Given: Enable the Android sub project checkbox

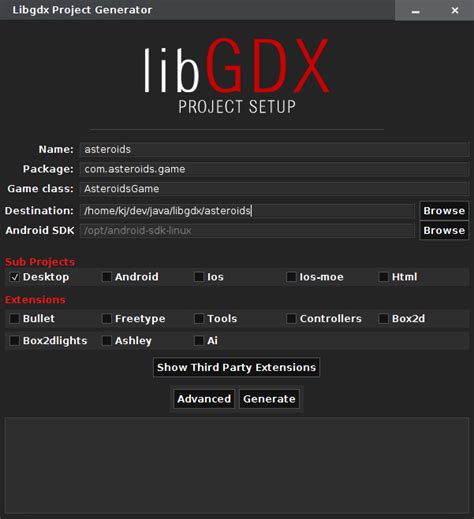Looking at the screenshot, I should (x=107, y=277).
